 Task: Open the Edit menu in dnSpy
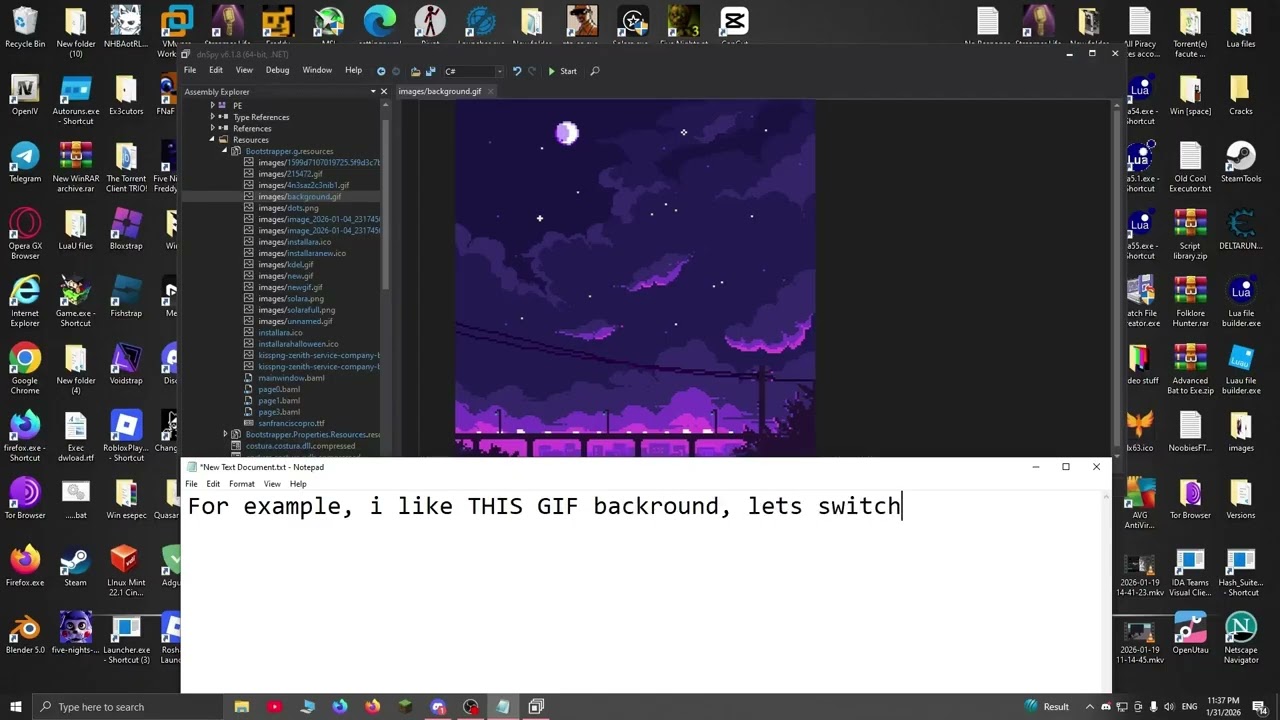(216, 70)
